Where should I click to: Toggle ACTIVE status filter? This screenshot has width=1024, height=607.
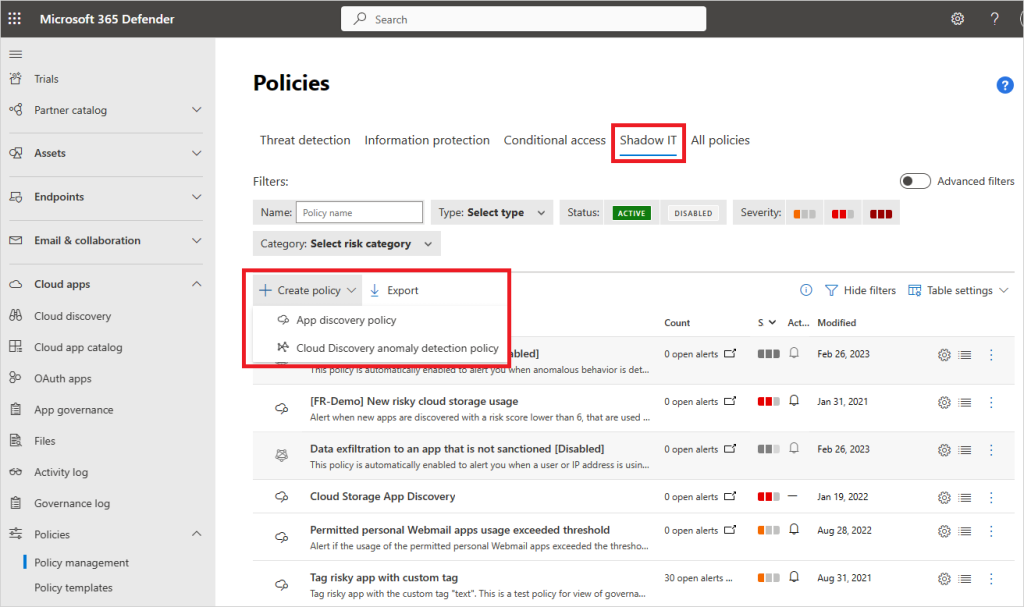click(631, 213)
